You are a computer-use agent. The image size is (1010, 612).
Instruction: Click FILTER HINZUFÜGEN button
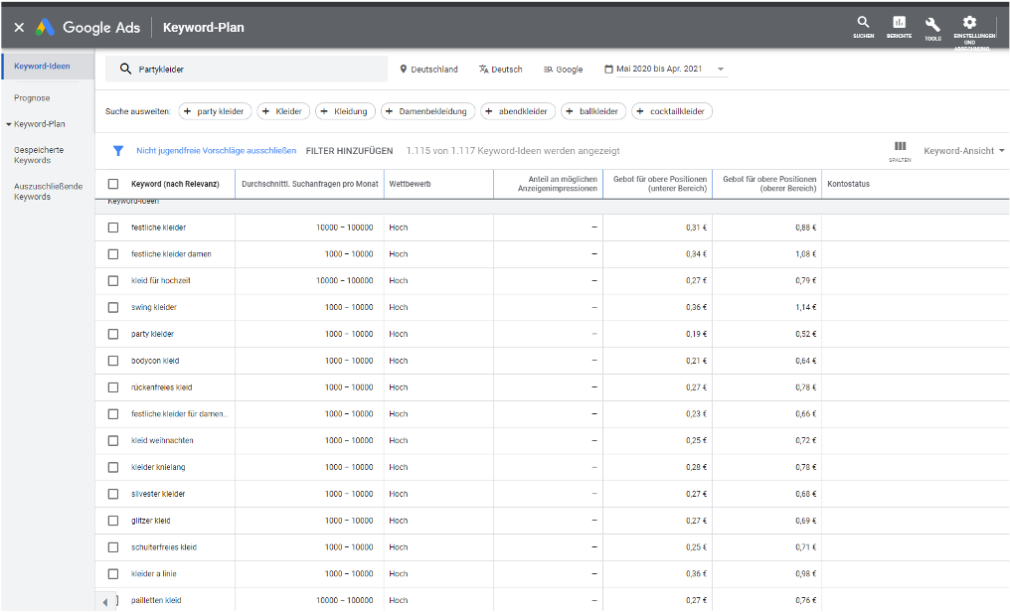pyautogui.click(x=349, y=151)
